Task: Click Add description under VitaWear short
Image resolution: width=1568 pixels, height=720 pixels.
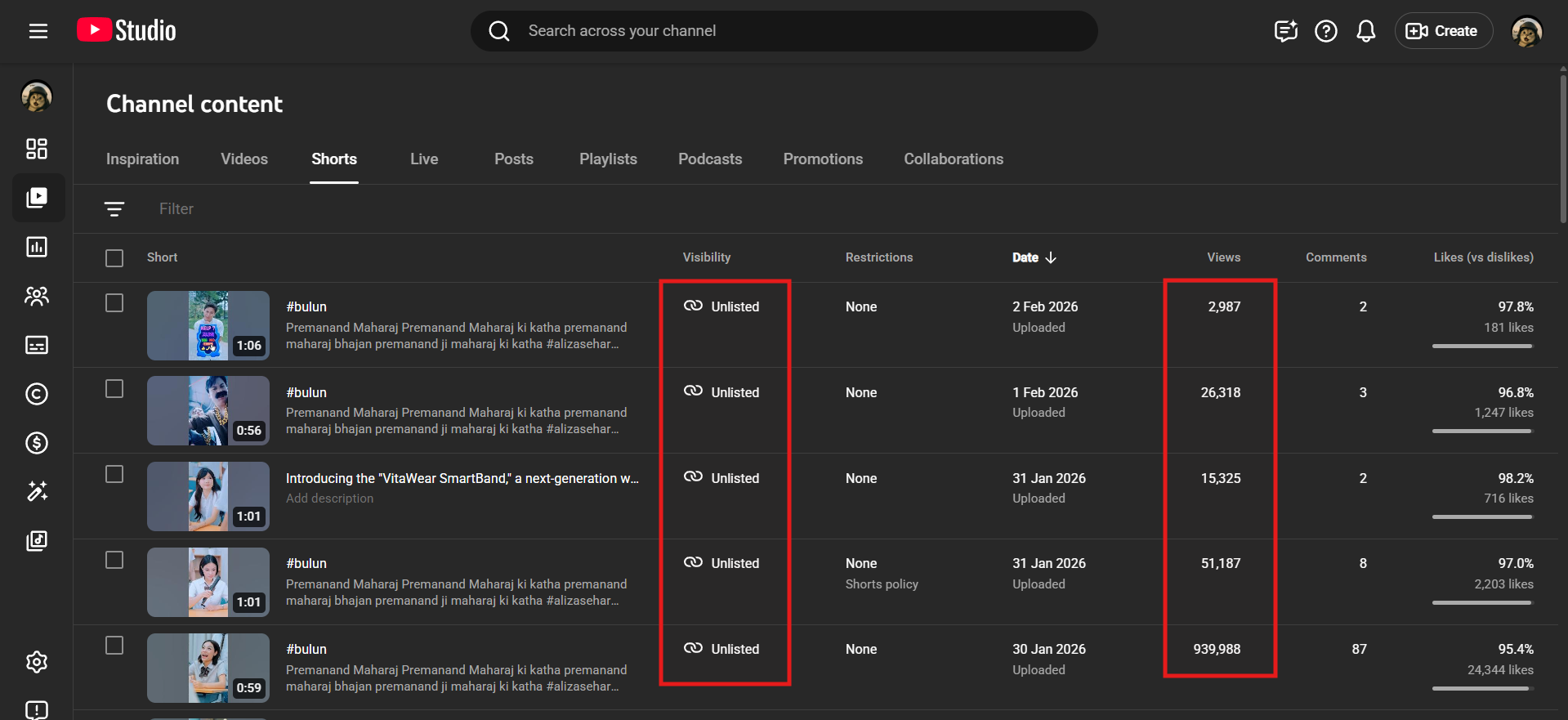Action: 329,499
